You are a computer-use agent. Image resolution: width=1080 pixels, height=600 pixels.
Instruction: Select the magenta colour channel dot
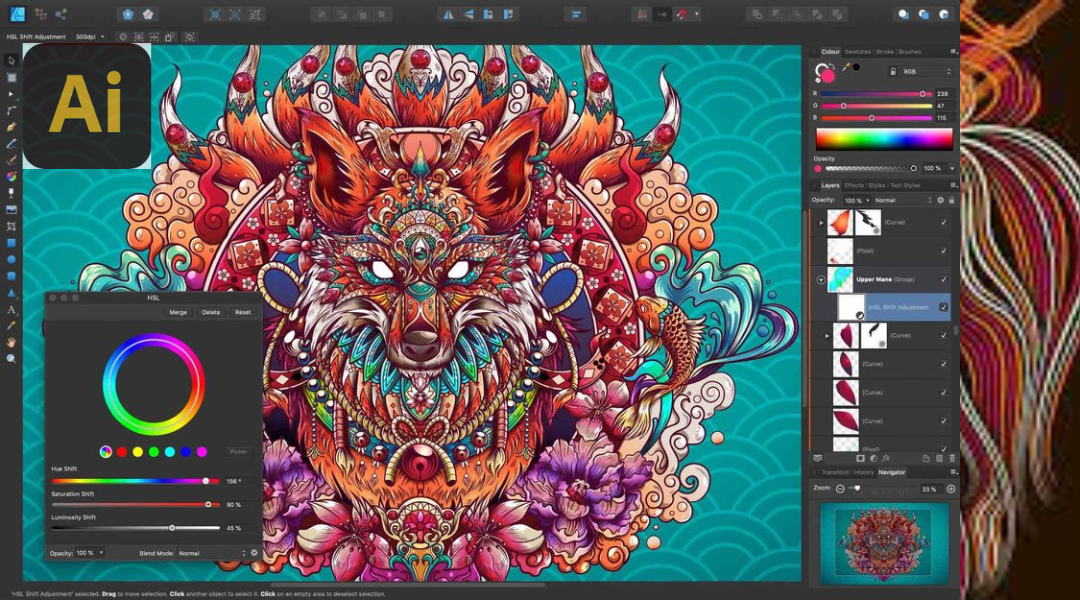click(202, 452)
